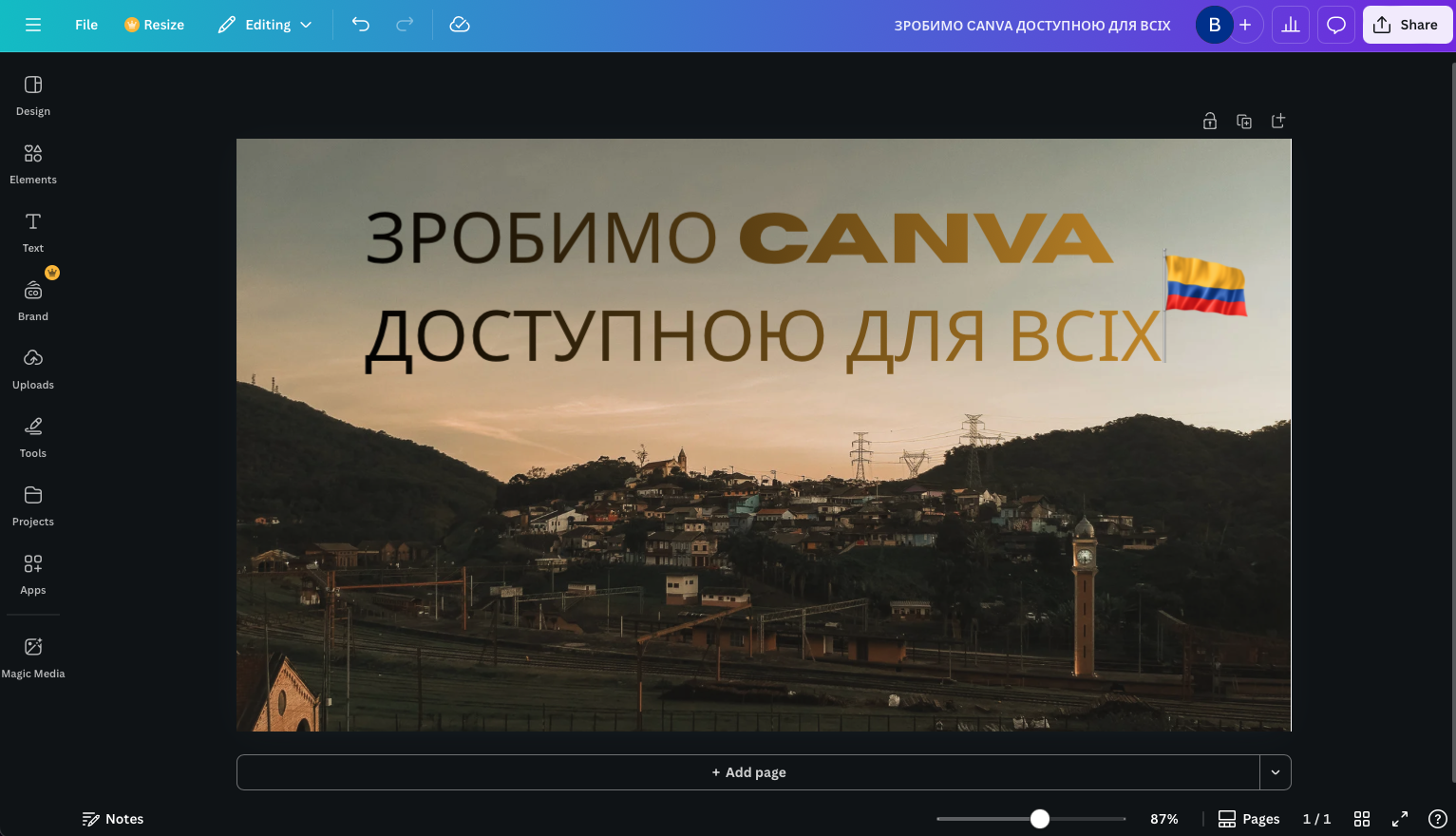Viewport: 1456px width, 836px height.
Task: Redo the last action
Action: (405, 25)
